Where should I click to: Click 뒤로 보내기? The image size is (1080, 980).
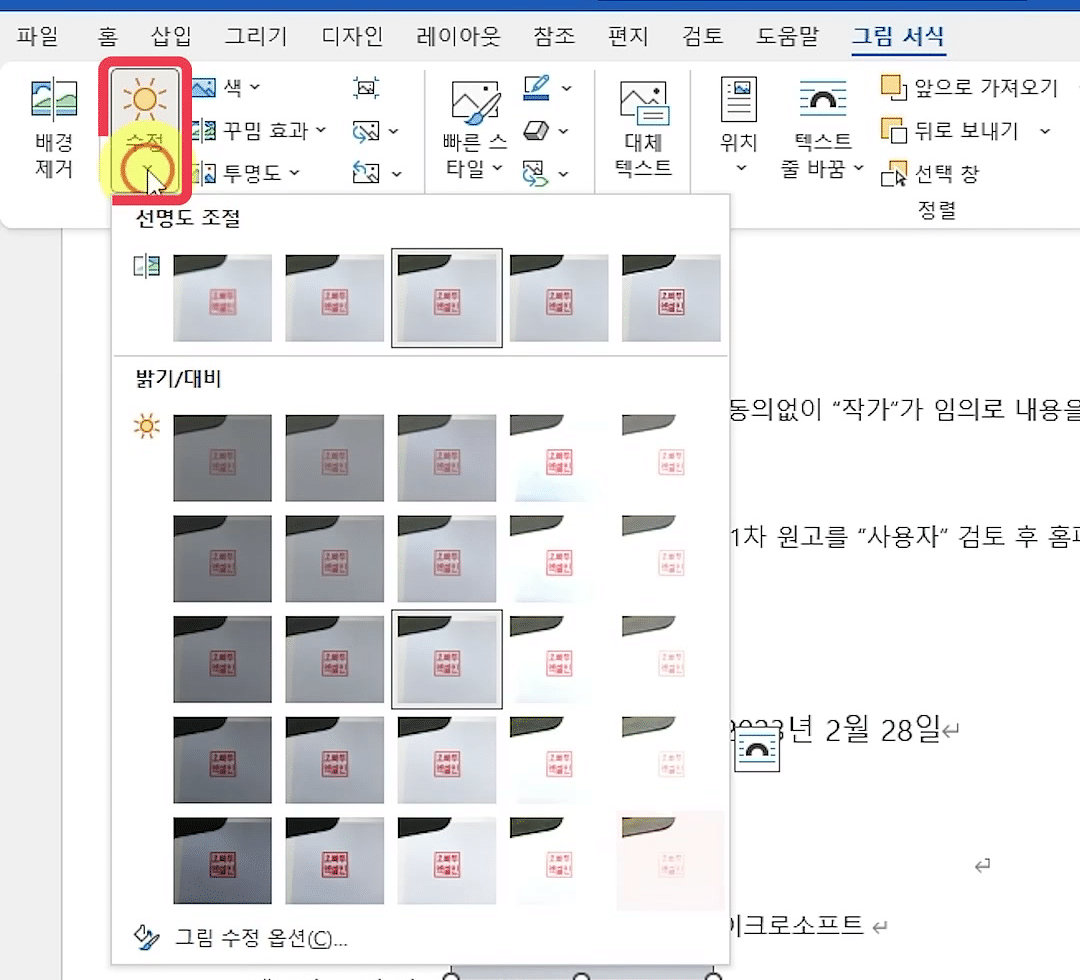tap(950, 130)
